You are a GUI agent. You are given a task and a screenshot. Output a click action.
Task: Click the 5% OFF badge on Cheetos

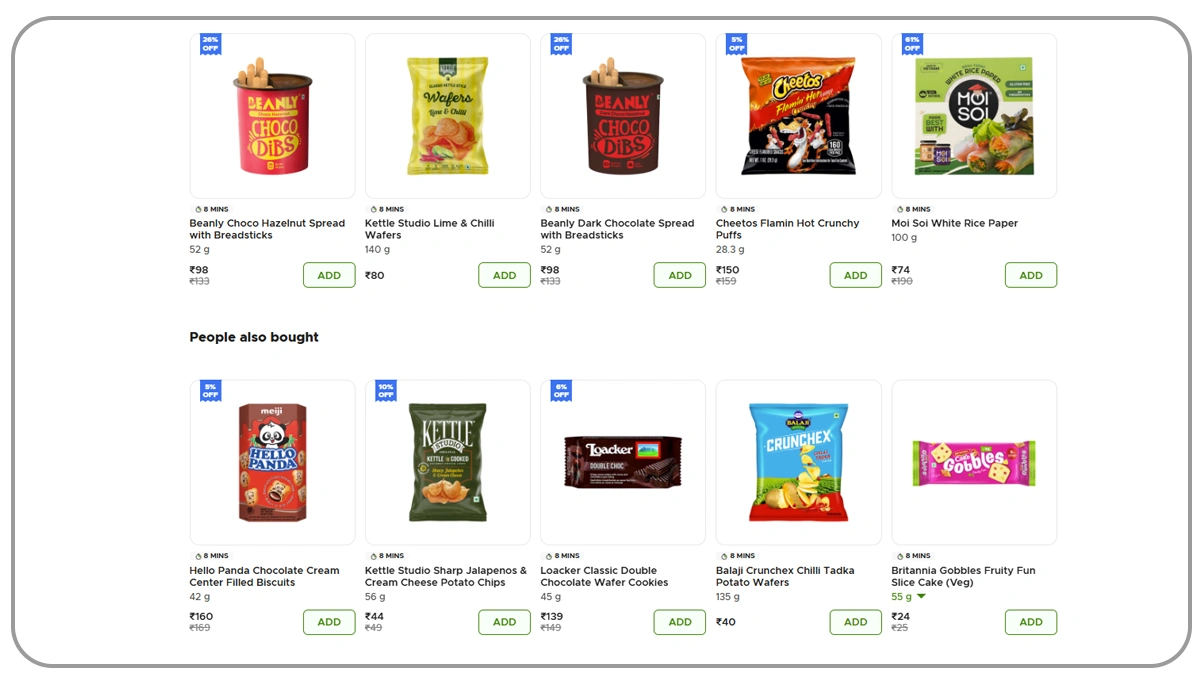tap(737, 44)
